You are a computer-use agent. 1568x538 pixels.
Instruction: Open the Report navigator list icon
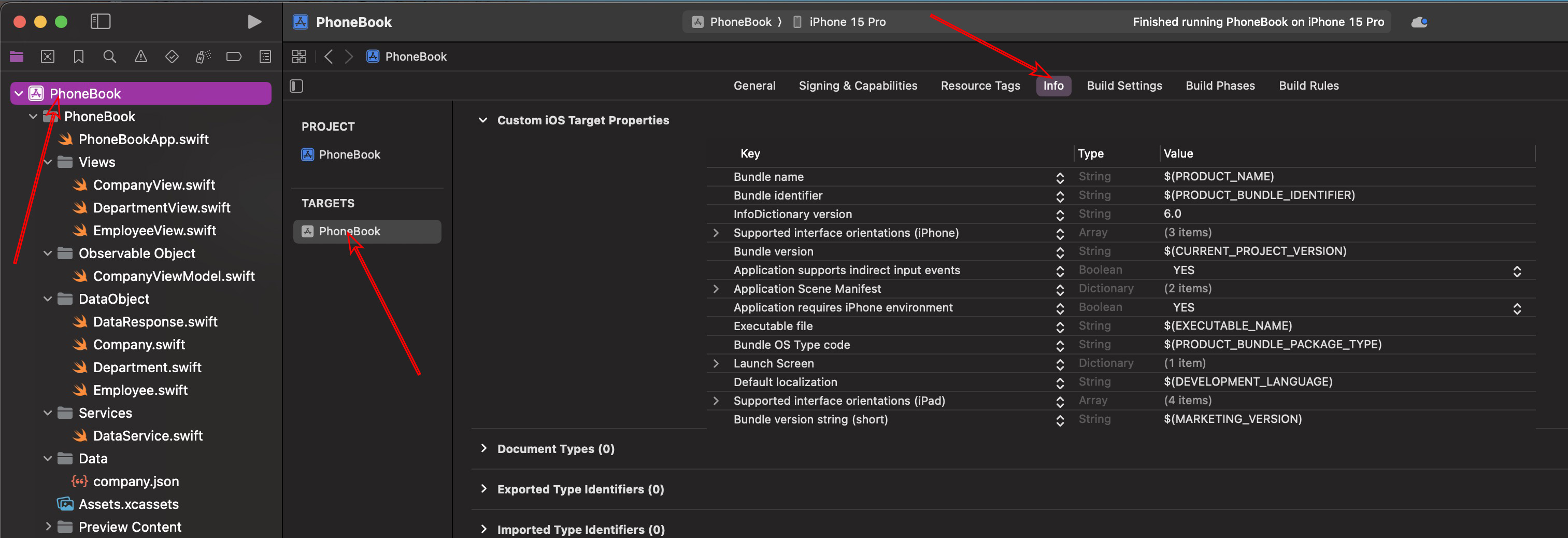(x=265, y=56)
